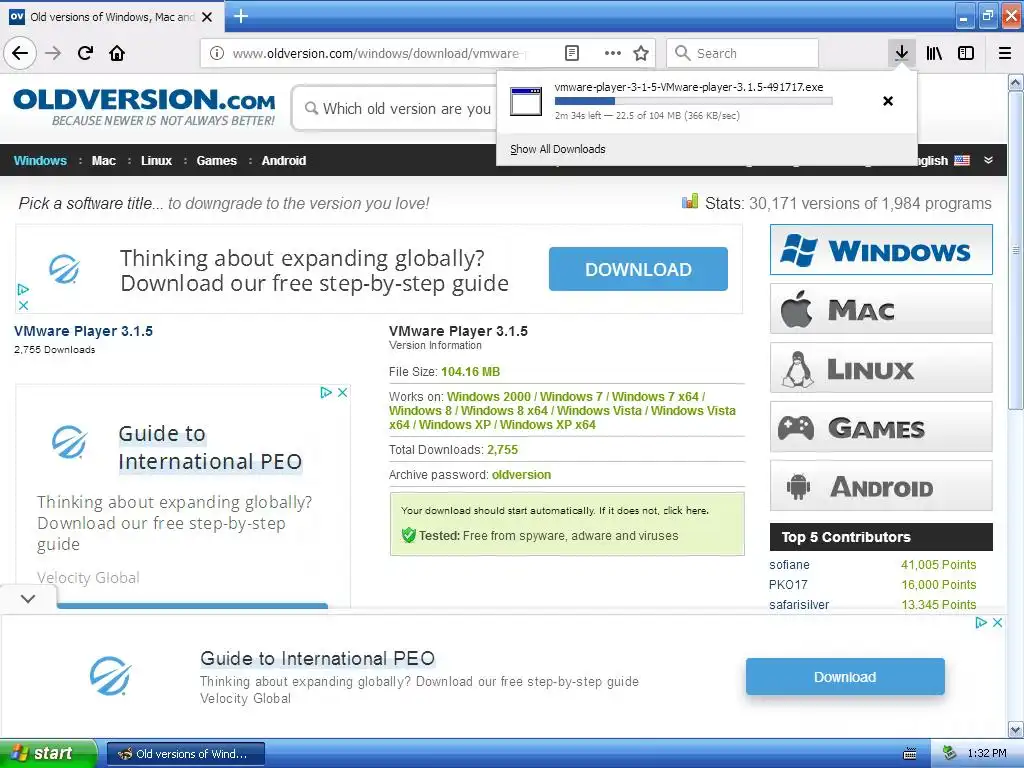Click the bottom ad Download button
Image resolution: width=1024 pixels, height=768 pixels.
pos(845,677)
